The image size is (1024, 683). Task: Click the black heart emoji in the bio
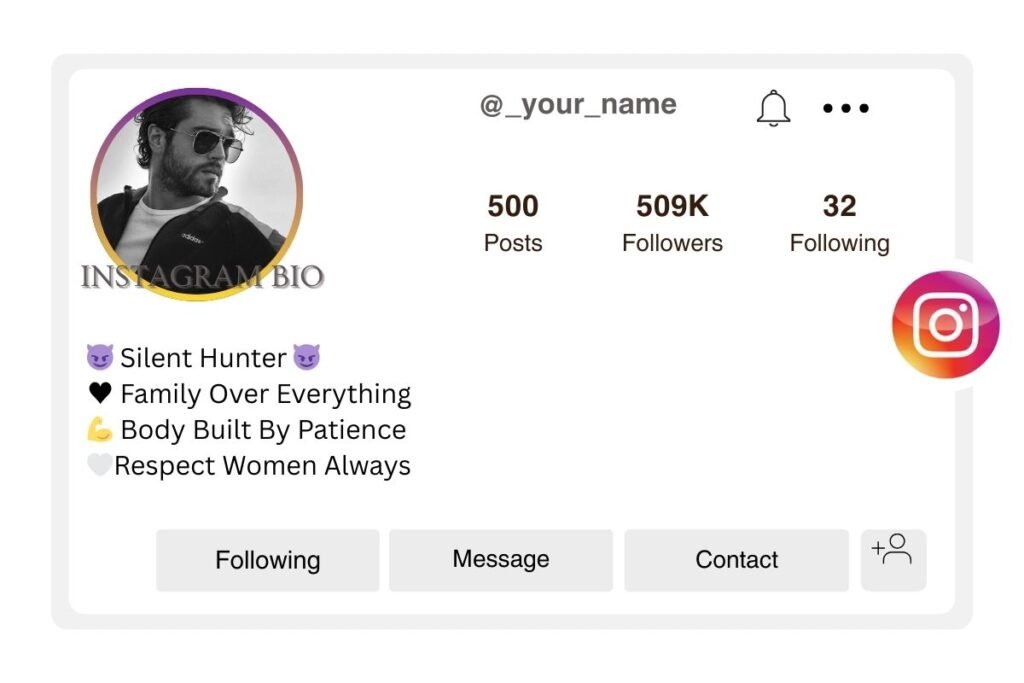click(99, 393)
